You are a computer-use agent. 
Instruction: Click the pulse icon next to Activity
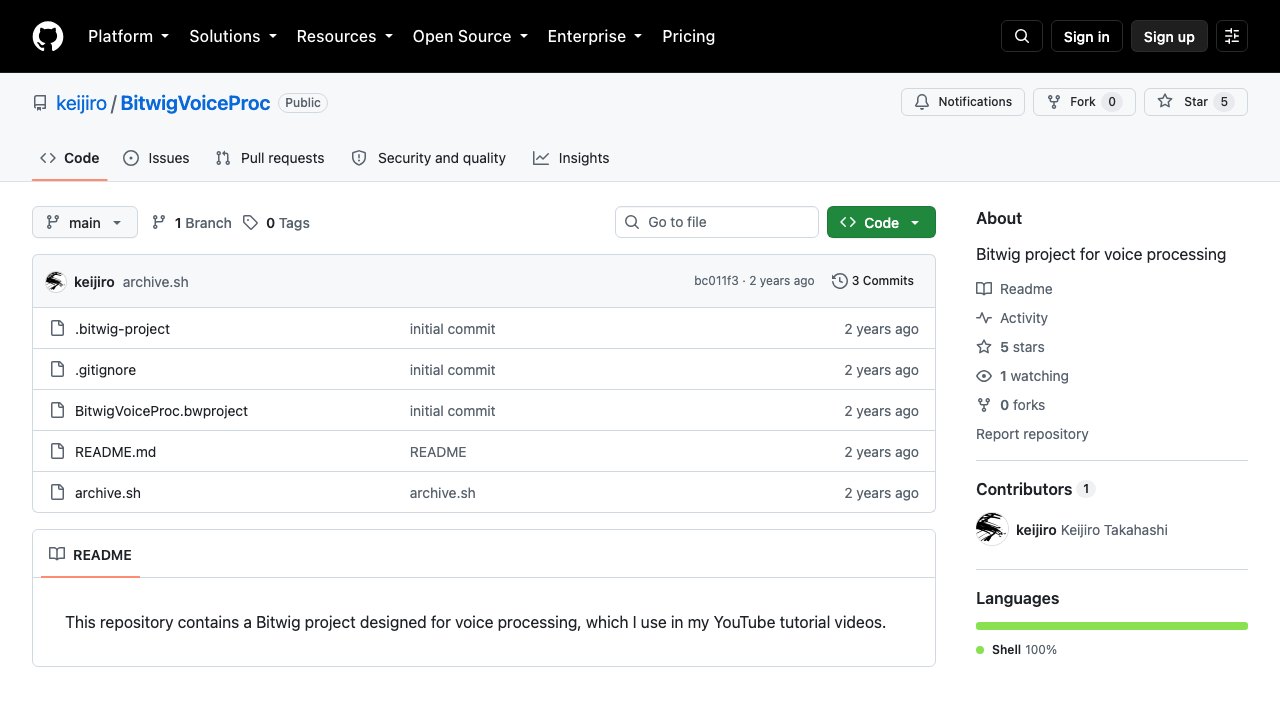(x=984, y=318)
